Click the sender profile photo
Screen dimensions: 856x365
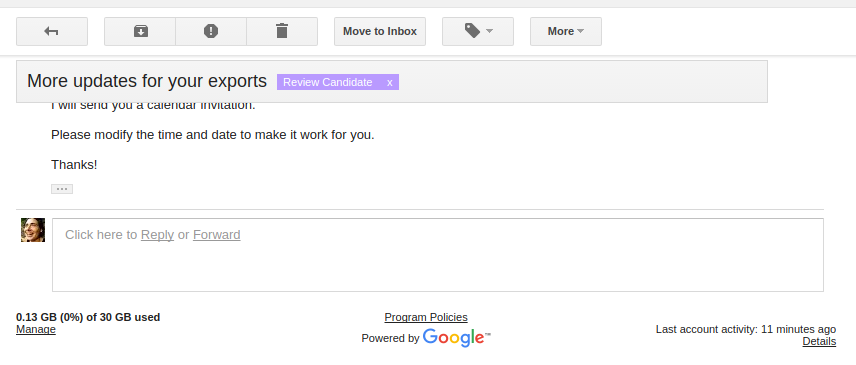[33, 230]
